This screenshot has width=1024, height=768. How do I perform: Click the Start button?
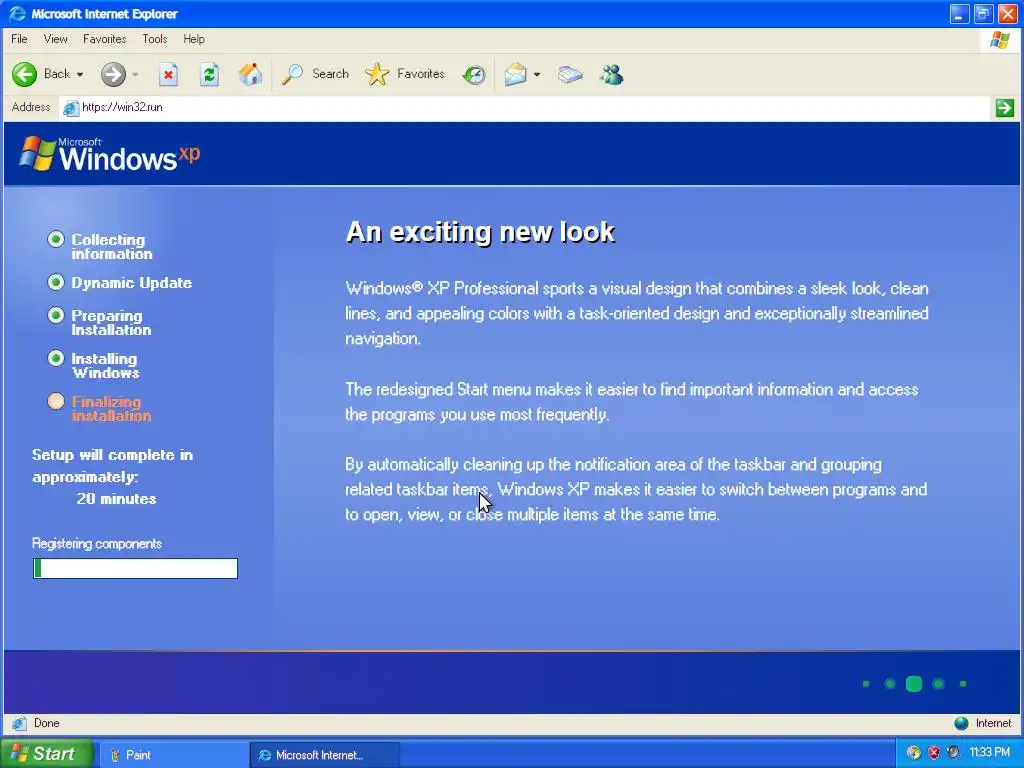click(x=47, y=754)
